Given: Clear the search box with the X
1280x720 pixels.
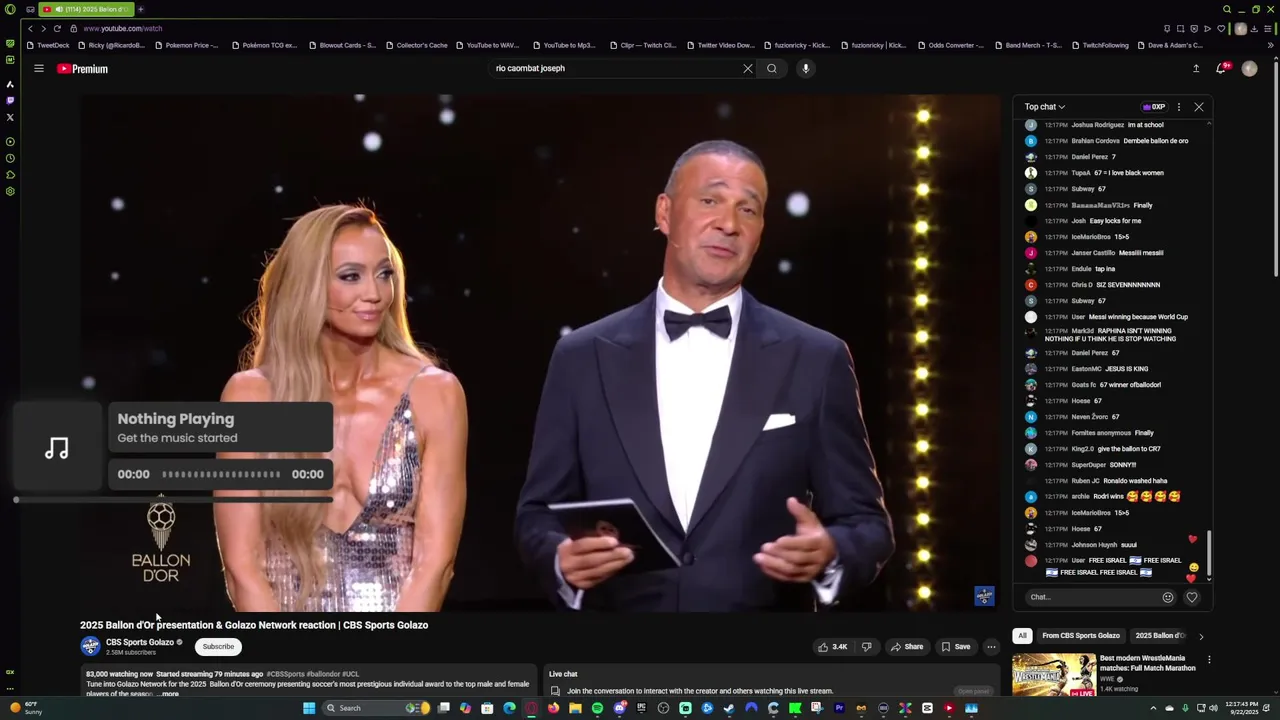Looking at the screenshot, I should pos(747,69).
